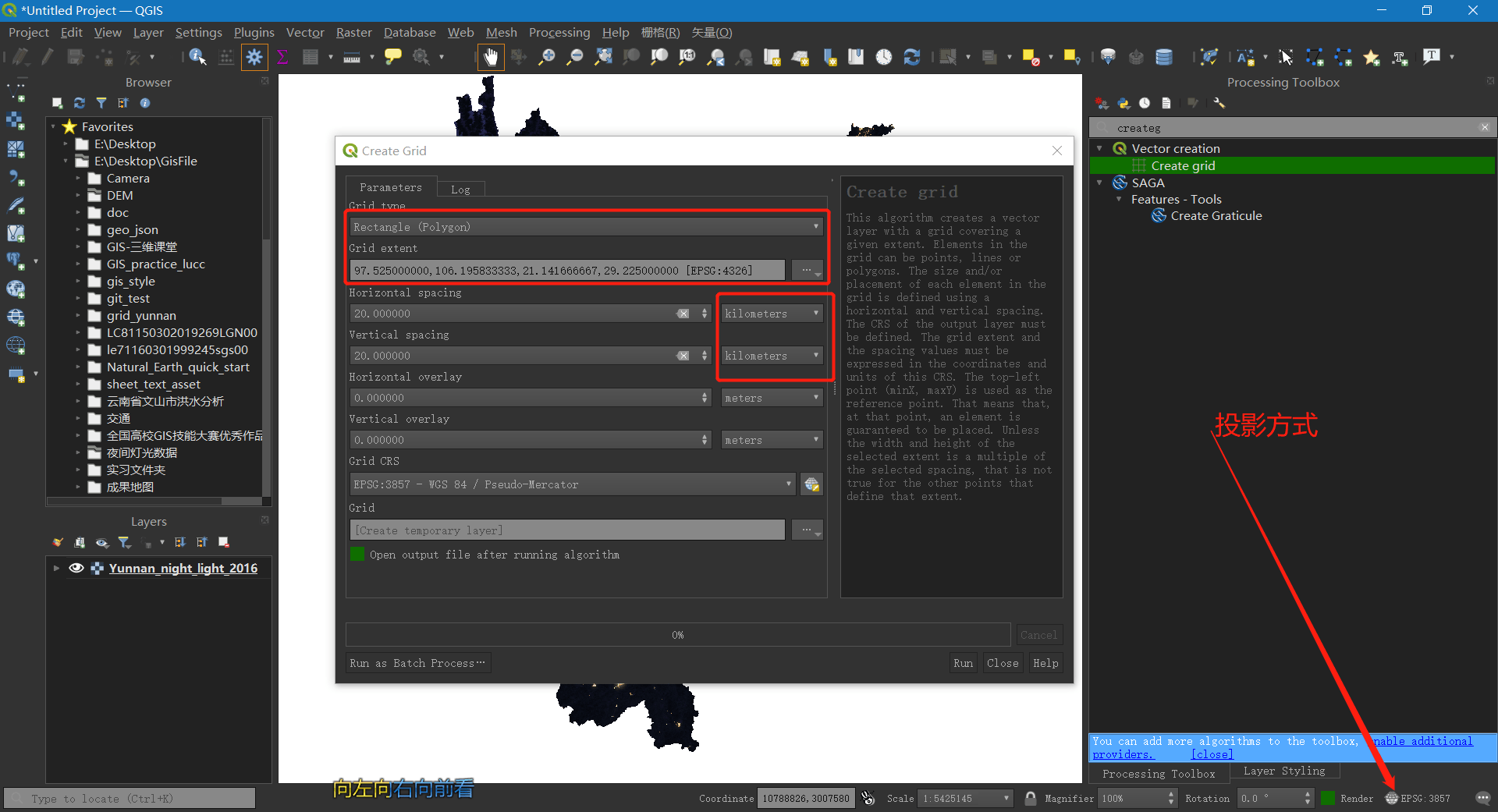Open the DB Manager database icon
Image resolution: width=1498 pixels, height=812 pixels.
pos(1164,57)
